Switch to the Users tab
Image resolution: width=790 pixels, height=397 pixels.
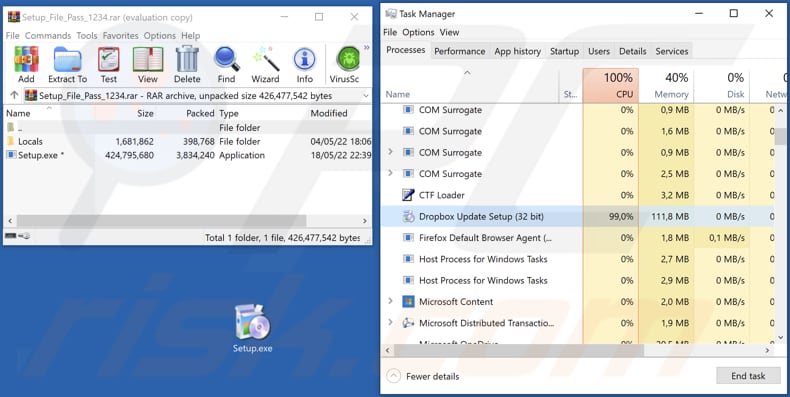coord(599,51)
